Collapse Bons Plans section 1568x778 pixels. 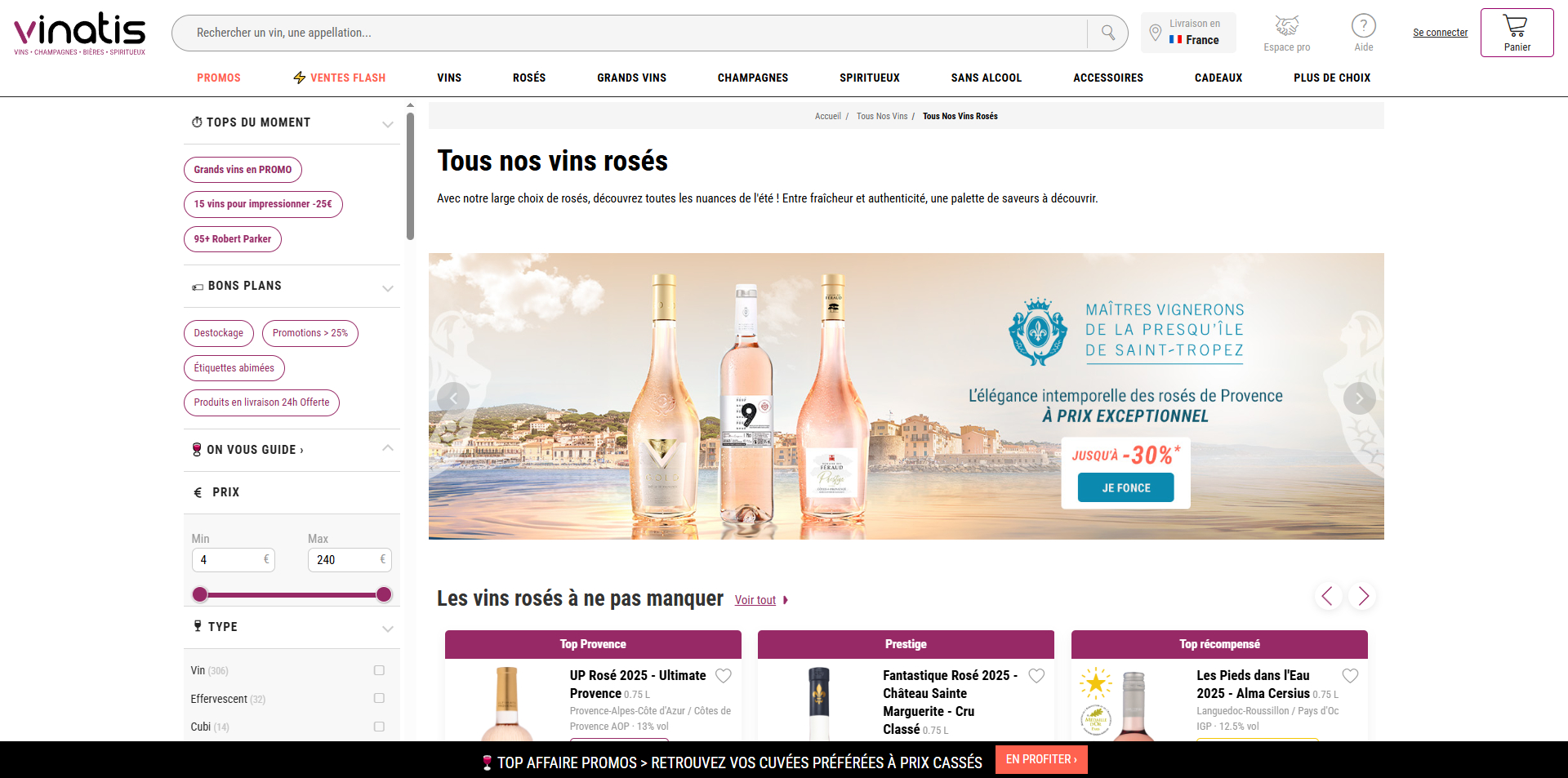388,288
